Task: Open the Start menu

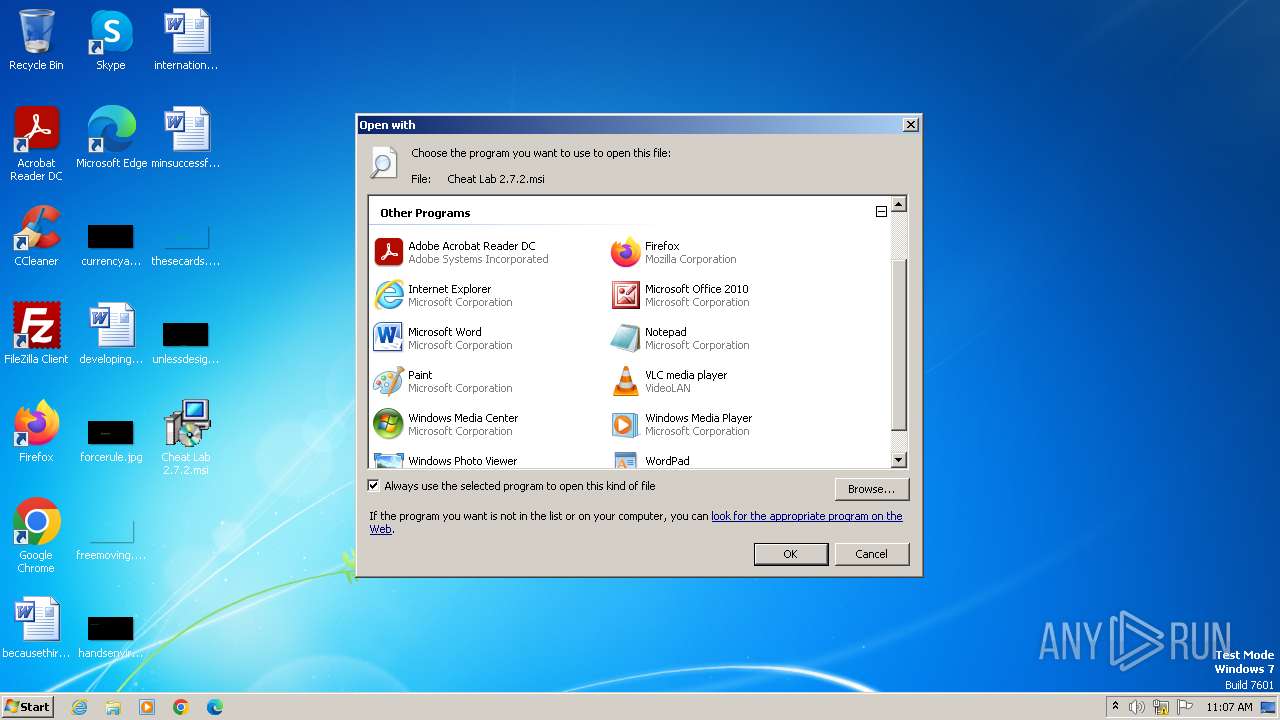Action: point(28,706)
